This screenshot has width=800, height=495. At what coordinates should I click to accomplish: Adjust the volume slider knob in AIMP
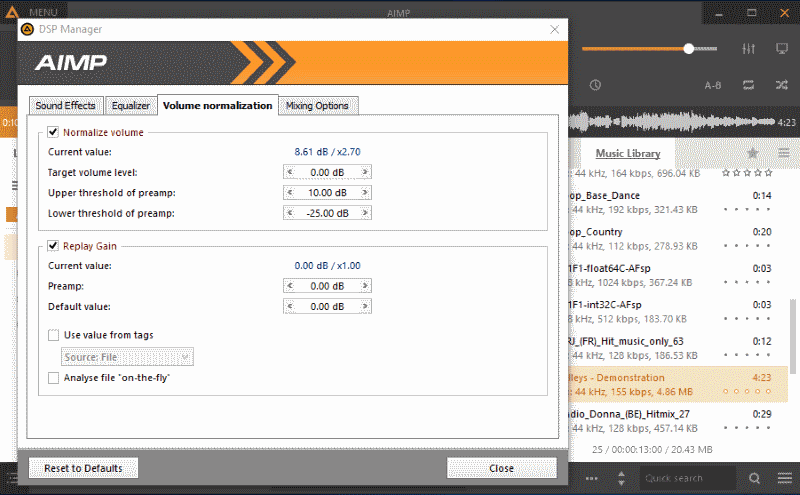click(x=689, y=48)
